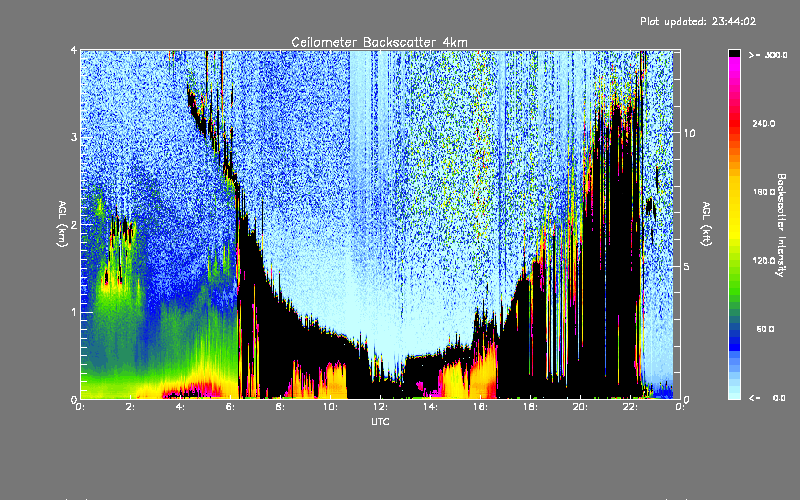Click the '8:' UTC time tick
This screenshot has height=500, width=800.
pyautogui.click(x=281, y=407)
